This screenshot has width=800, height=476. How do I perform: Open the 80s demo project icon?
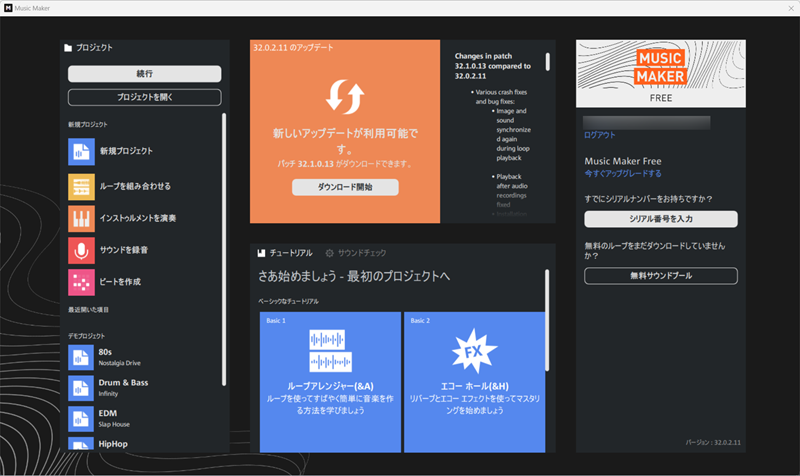click(81, 357)
